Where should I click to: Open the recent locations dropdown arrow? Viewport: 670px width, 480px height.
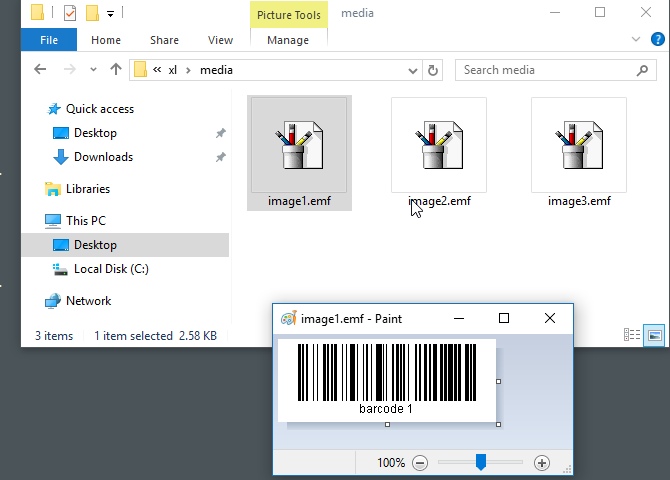(x=93, y=70)
